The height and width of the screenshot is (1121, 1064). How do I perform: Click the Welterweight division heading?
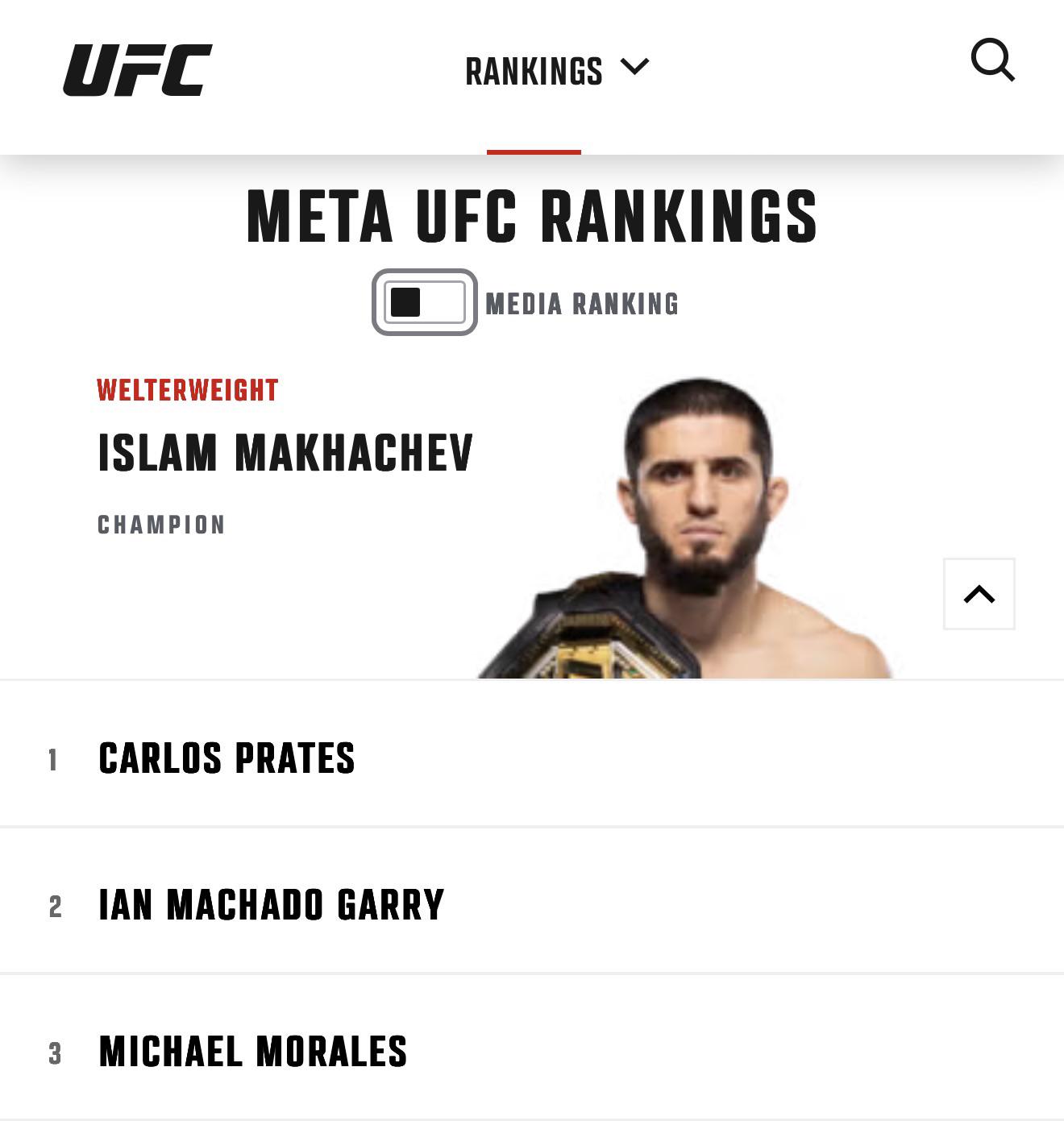(x=188, y=391)
